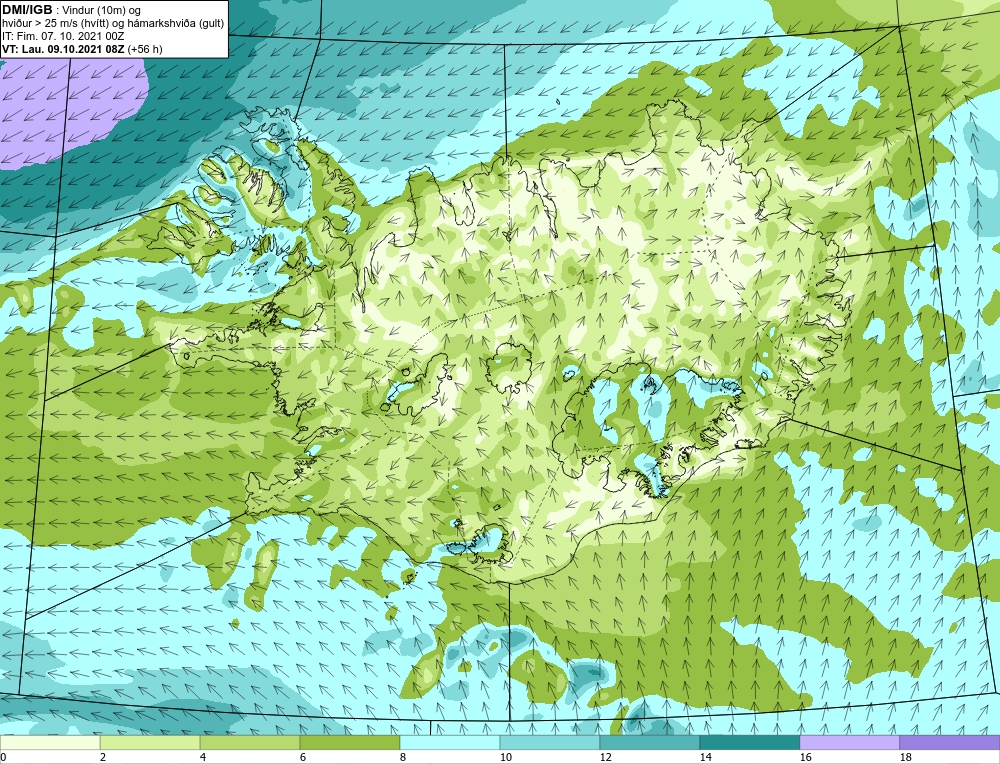The image size is (1000, 764).
Task: Click the 6–8 m/s dark green legend swatch
Action: click(350, 742)
